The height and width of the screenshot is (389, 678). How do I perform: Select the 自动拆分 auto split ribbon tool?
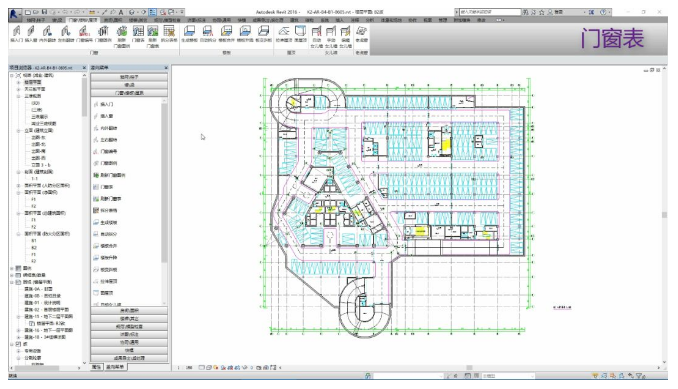208,34
